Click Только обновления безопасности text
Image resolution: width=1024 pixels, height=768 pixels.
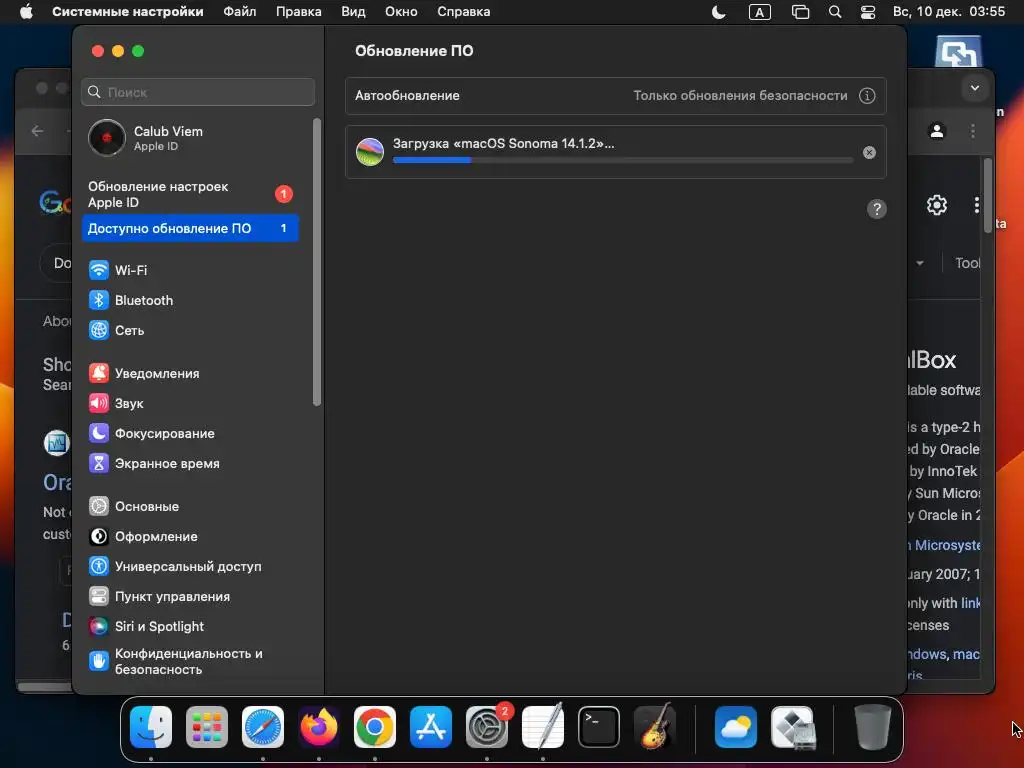tap(740, 95)
